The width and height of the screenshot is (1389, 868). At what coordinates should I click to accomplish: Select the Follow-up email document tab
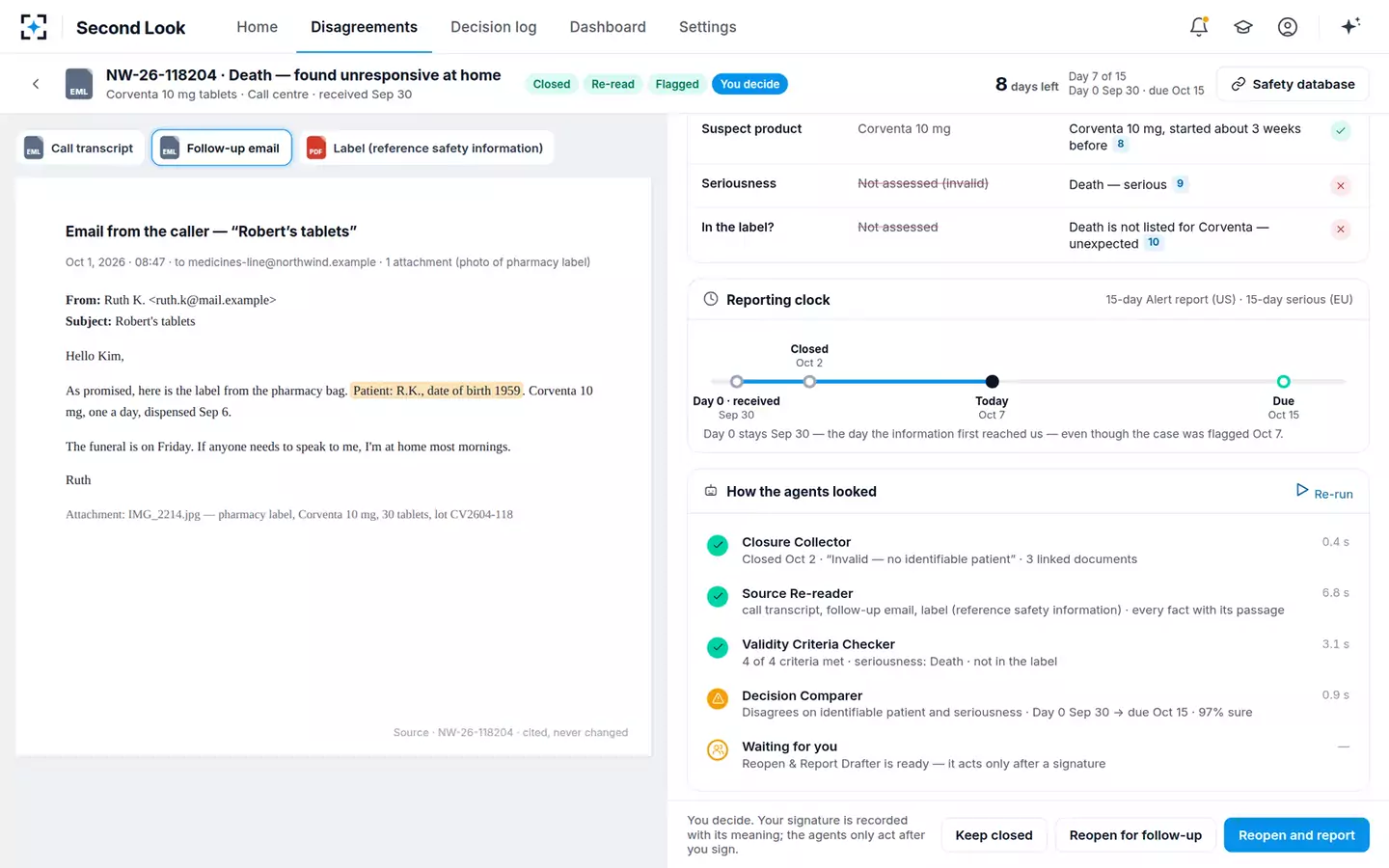click(222, 148)
